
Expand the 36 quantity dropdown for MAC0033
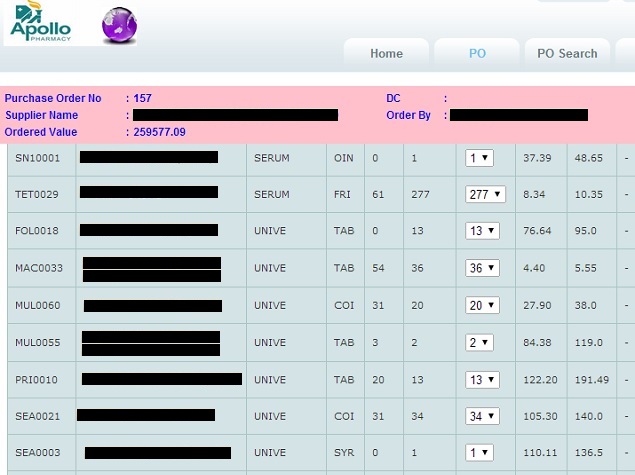482,269
